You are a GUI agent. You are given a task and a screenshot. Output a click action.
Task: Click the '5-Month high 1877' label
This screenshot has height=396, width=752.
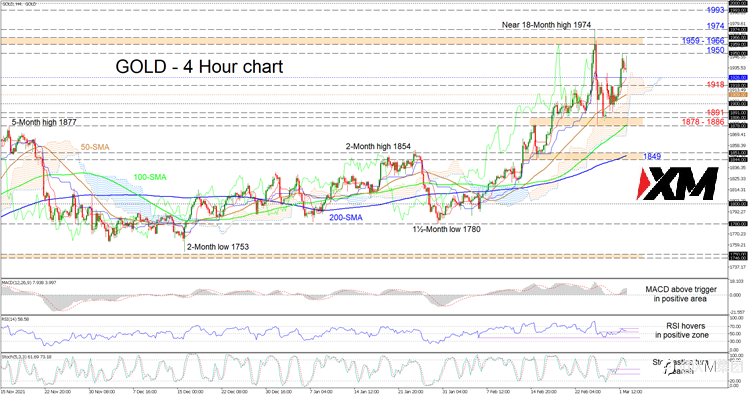pos(44,122)
